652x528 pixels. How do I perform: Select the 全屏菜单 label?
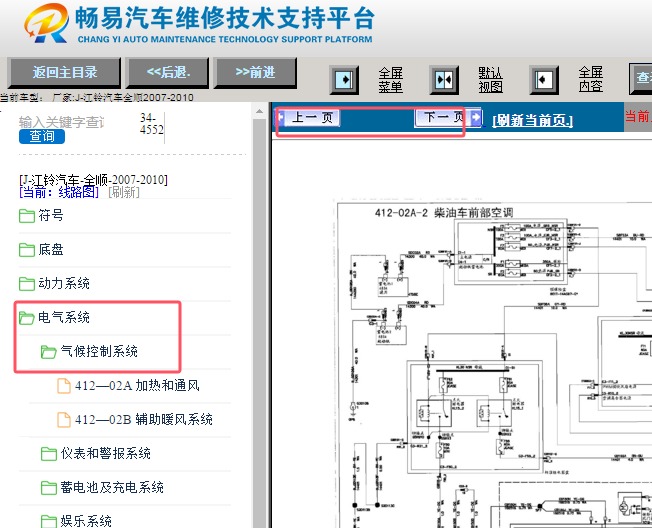(x=390, y=79)
